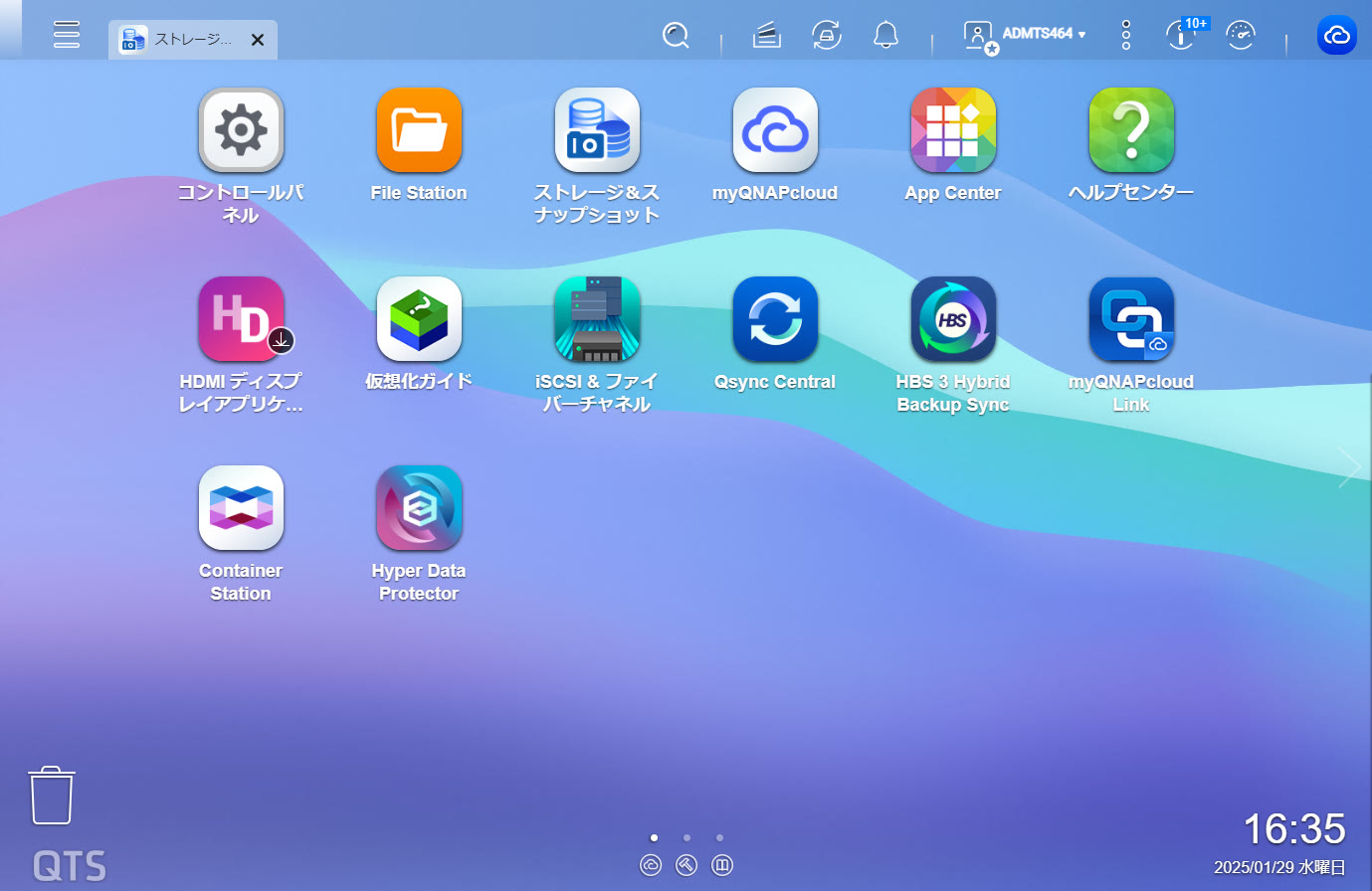Open Qsync Central

click(x=775, y=319)
